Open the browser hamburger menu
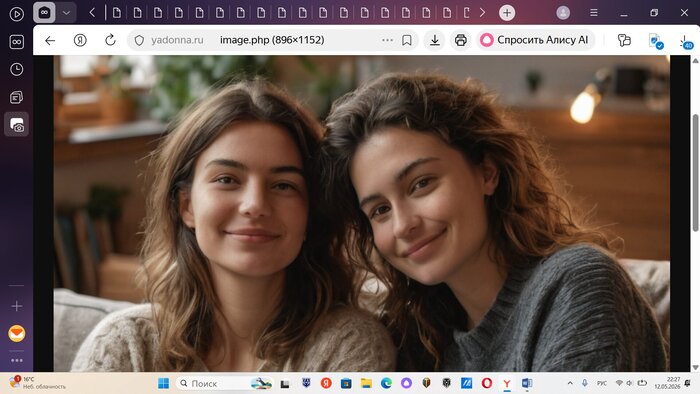Image resolution: width=700 pixels, height=394 pixels. pyautogui.click(x=594, y=12)
